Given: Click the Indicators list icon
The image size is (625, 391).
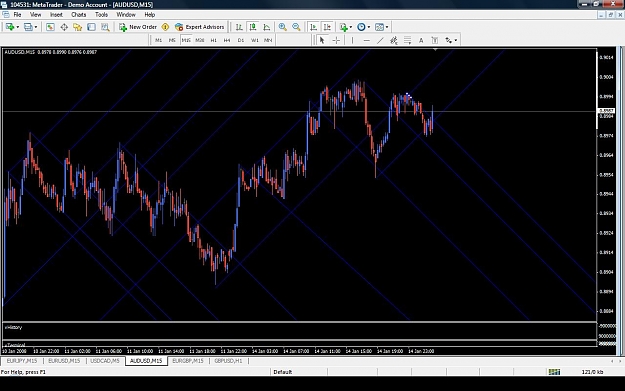Looking at the screenshot, I should (x=344, y=27).
